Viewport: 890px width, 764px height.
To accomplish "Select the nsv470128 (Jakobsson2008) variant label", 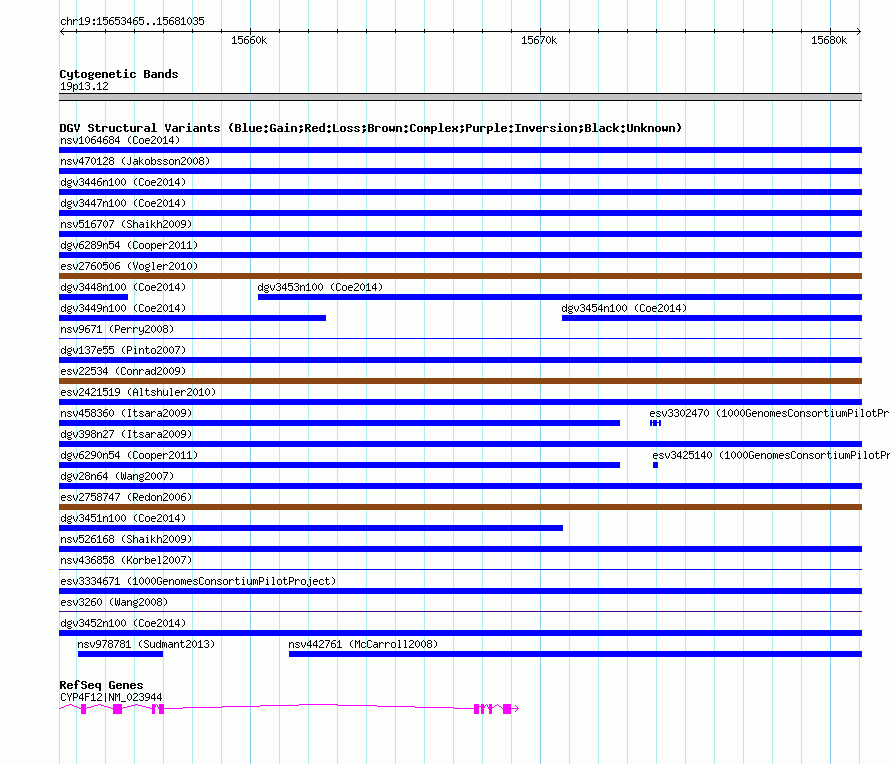I will tap(135, 161).
